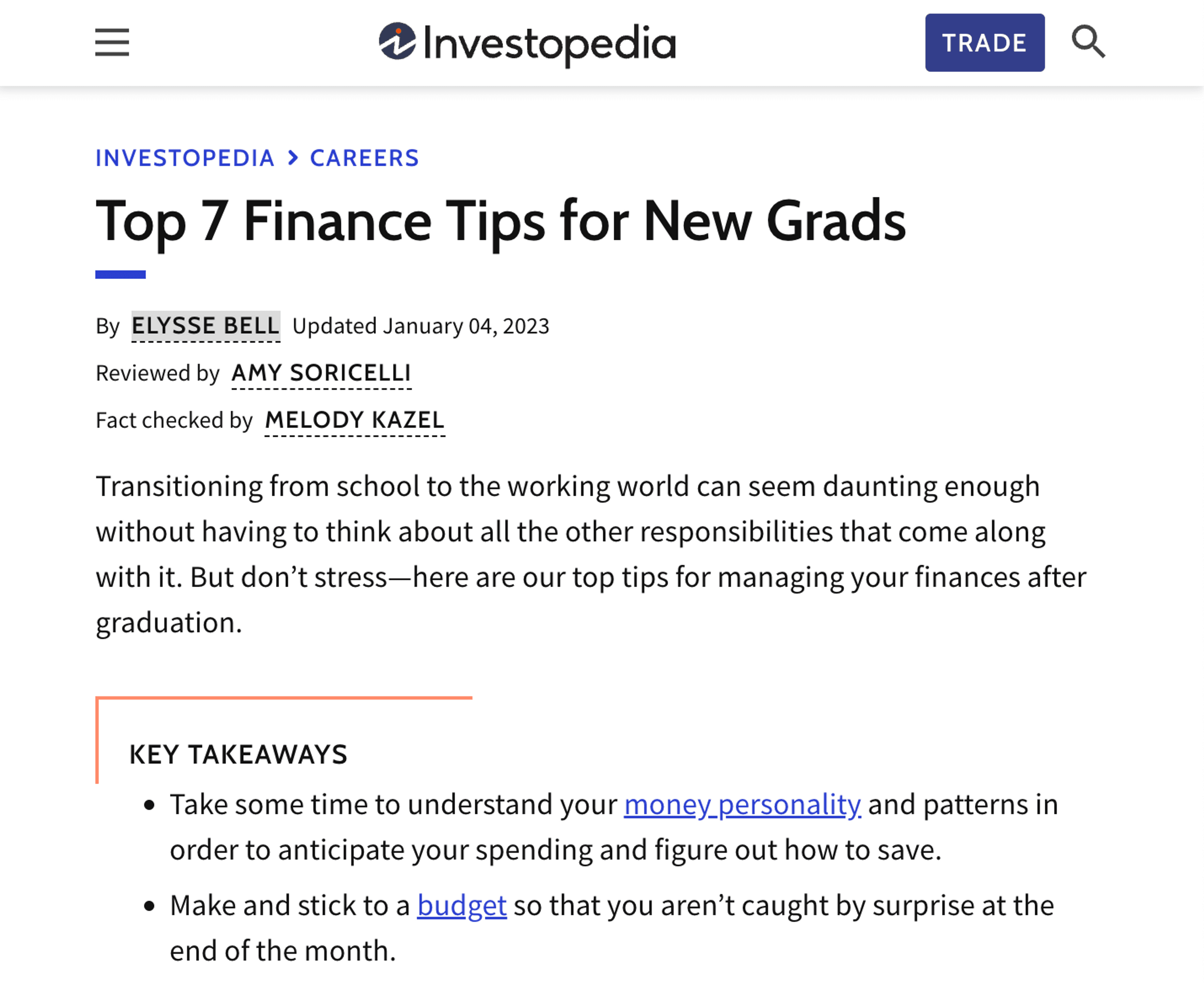The width and height of the screenshot is (1204, 983).
Task: Click the breadcrumb chevron arrow
Action: 293,158
